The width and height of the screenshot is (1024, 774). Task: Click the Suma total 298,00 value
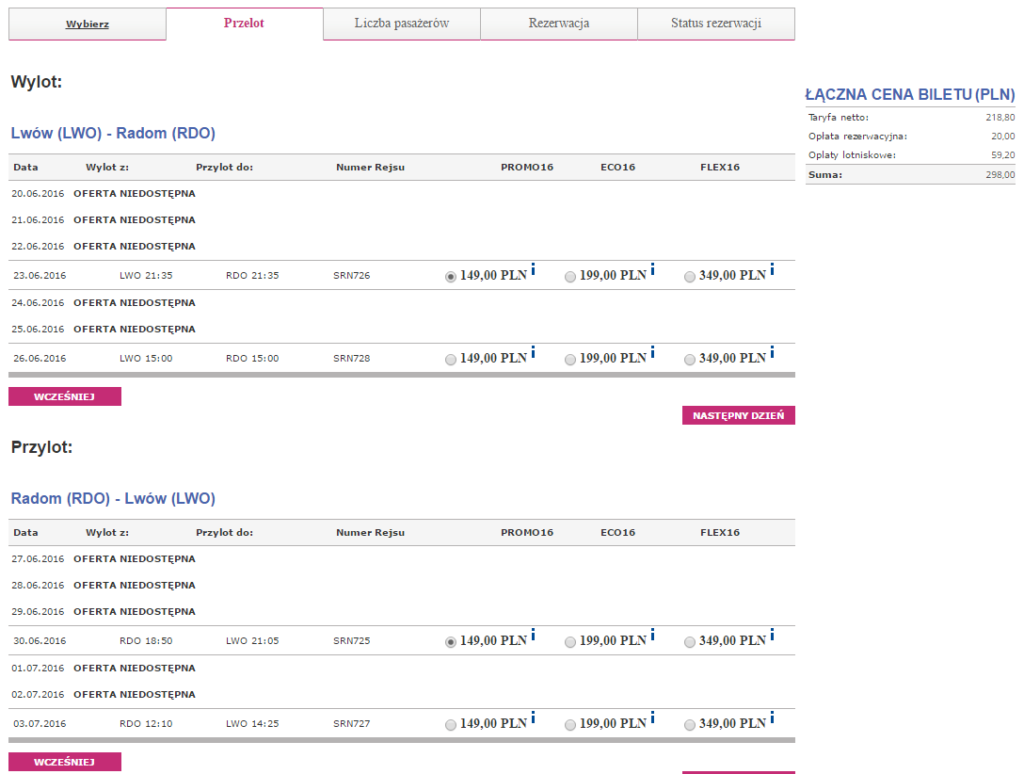click(x=1000, y=175)
